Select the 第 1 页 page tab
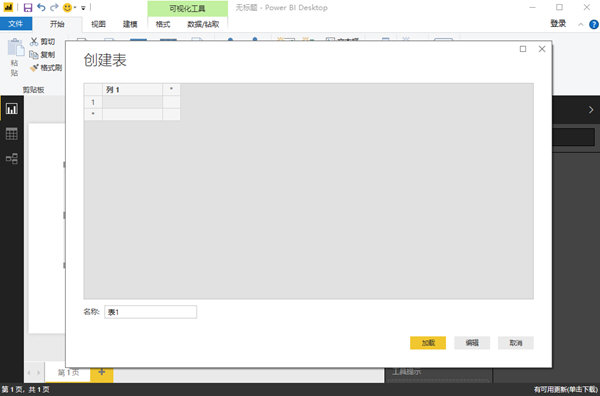Viewport: 600px width, 396px height. (x=68, y=372)
